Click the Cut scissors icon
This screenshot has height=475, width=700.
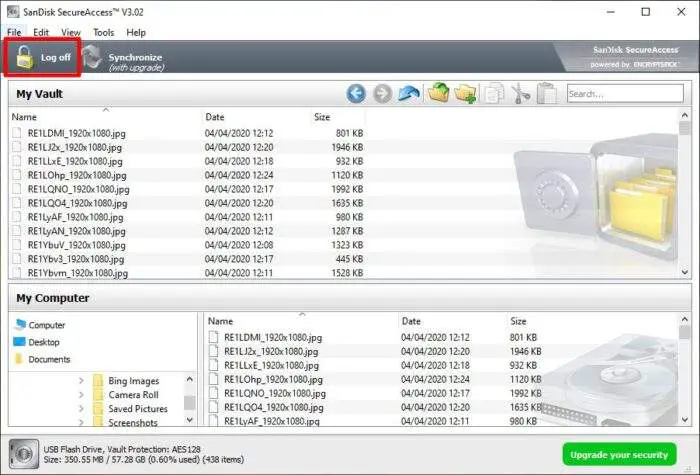[521, 94]
